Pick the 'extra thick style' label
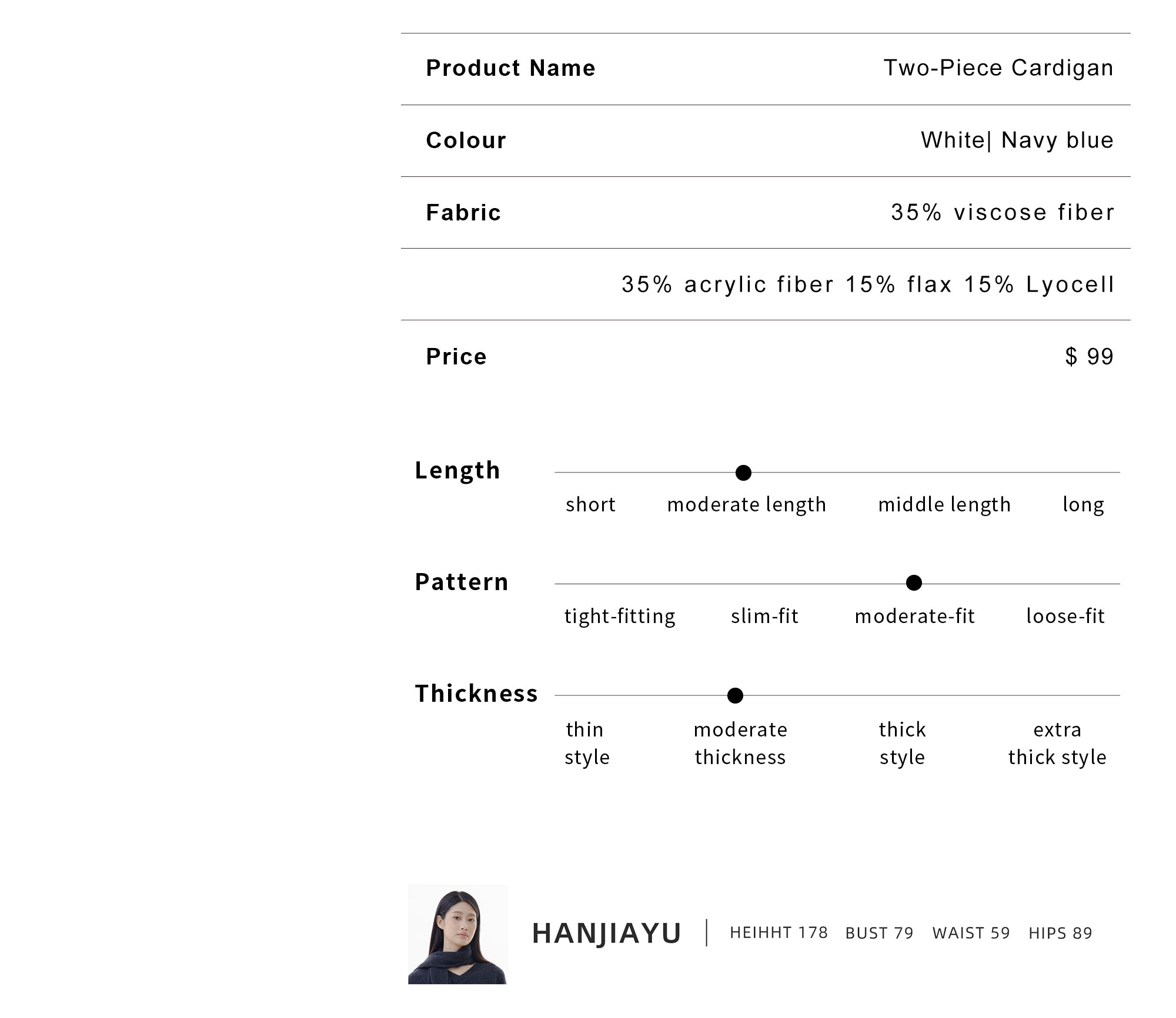This screenshot has width=1176, height=1018. 1057,743
